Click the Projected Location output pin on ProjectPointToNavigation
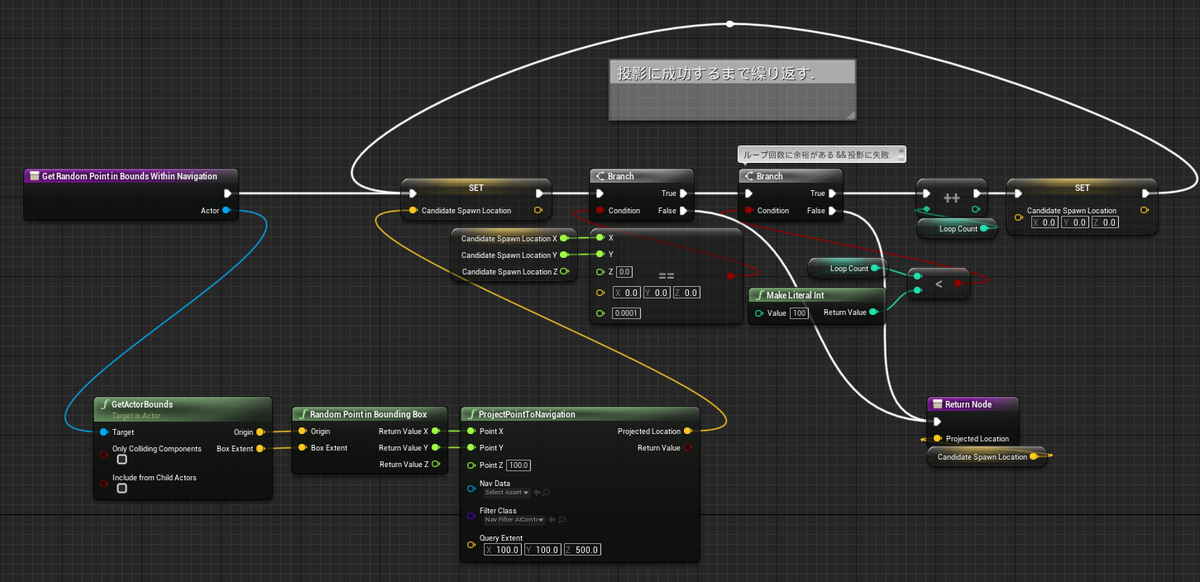Screen dimensions: 1200x582 [687, 432]
